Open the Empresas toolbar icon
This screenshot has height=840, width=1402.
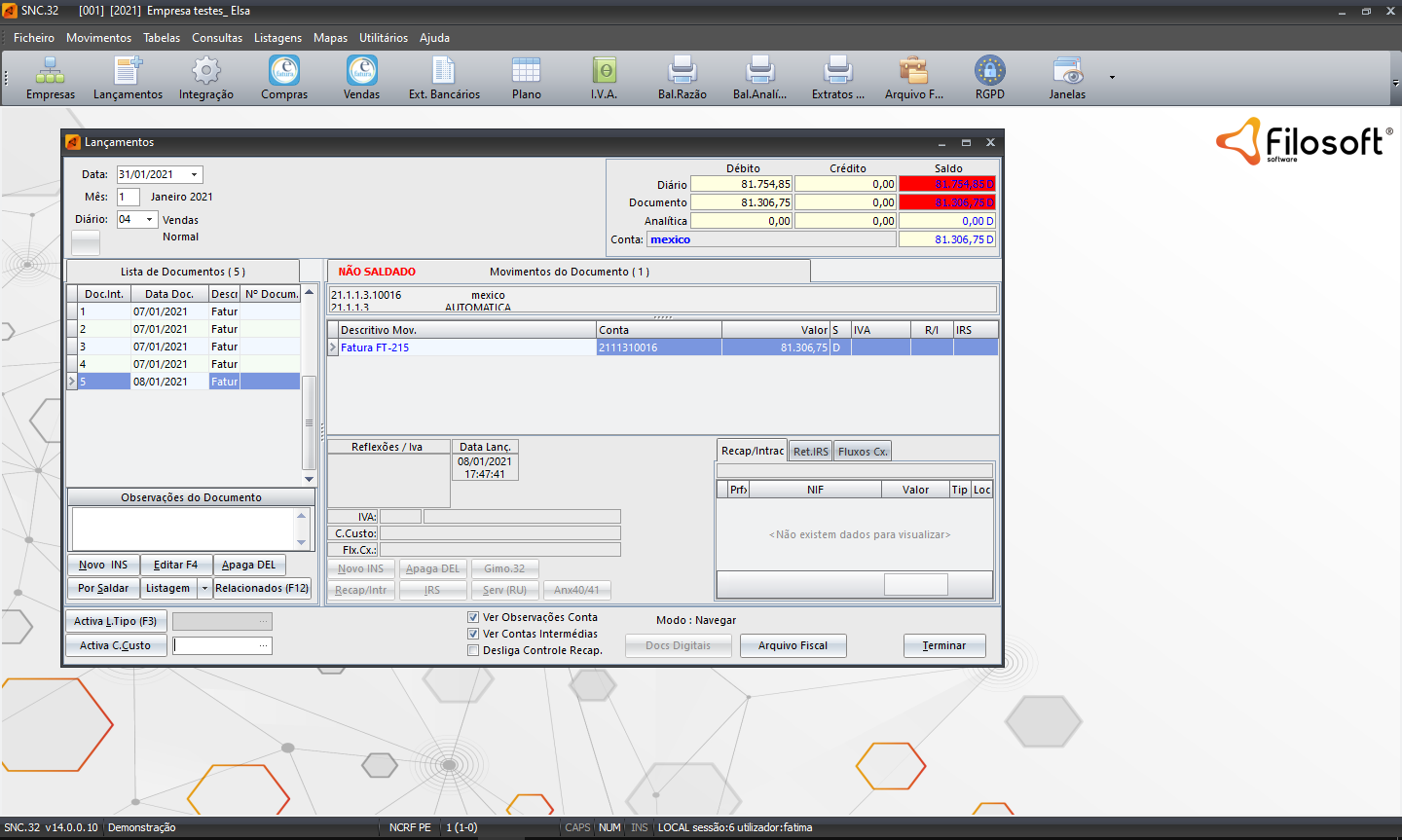click(50, 71)
